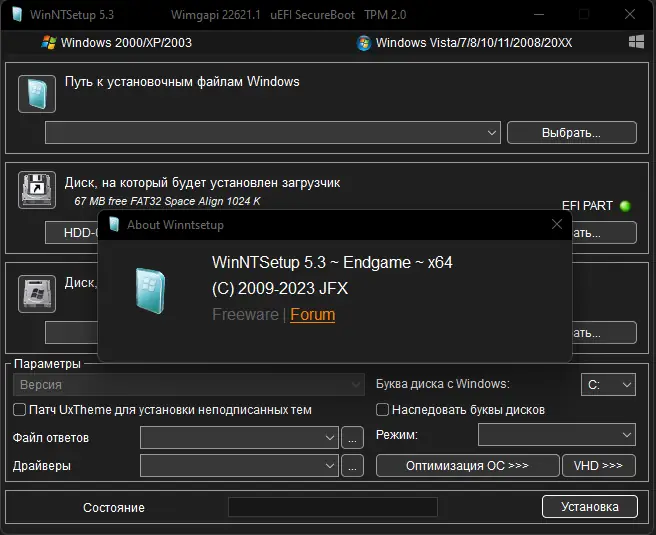Click the boot drive floppy disk icon
656x535 pixels.
coord(37,189)
